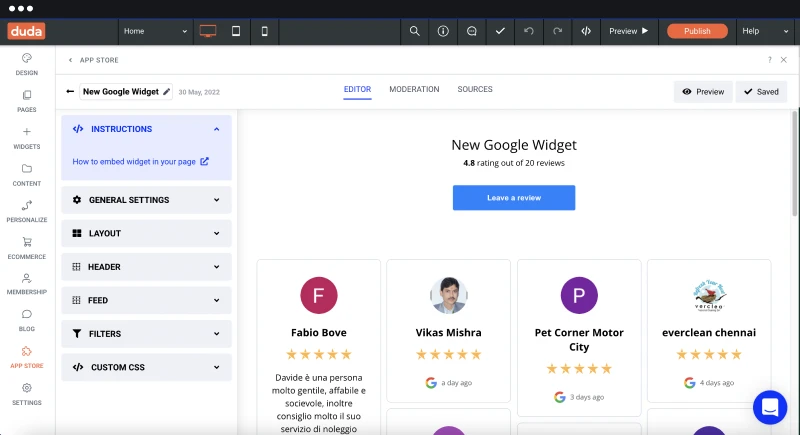The width and height of the screenshot is (800, 435).
Task: Open the comments bubble icon
Action: (471, 31)
